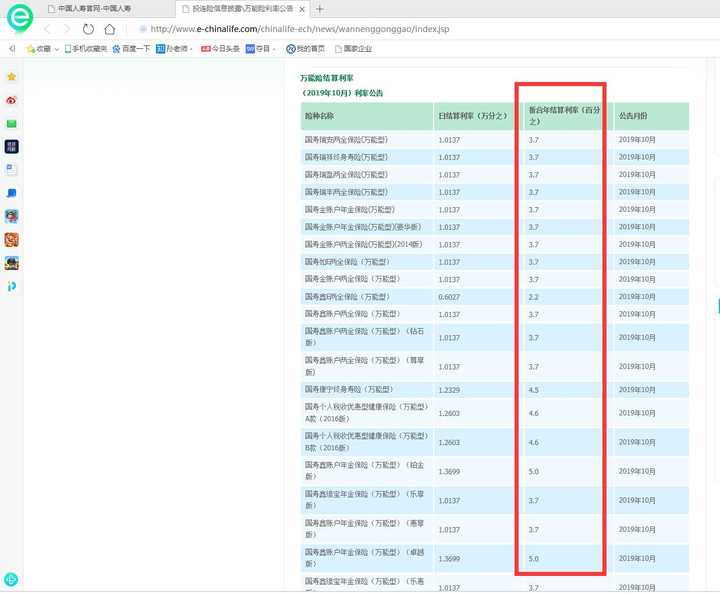Image resolution: width=720 pixels, height=594 pixels.
Task: Collapse the bookmarks bar using left arrow icon
Action: [x=12, y=48]
